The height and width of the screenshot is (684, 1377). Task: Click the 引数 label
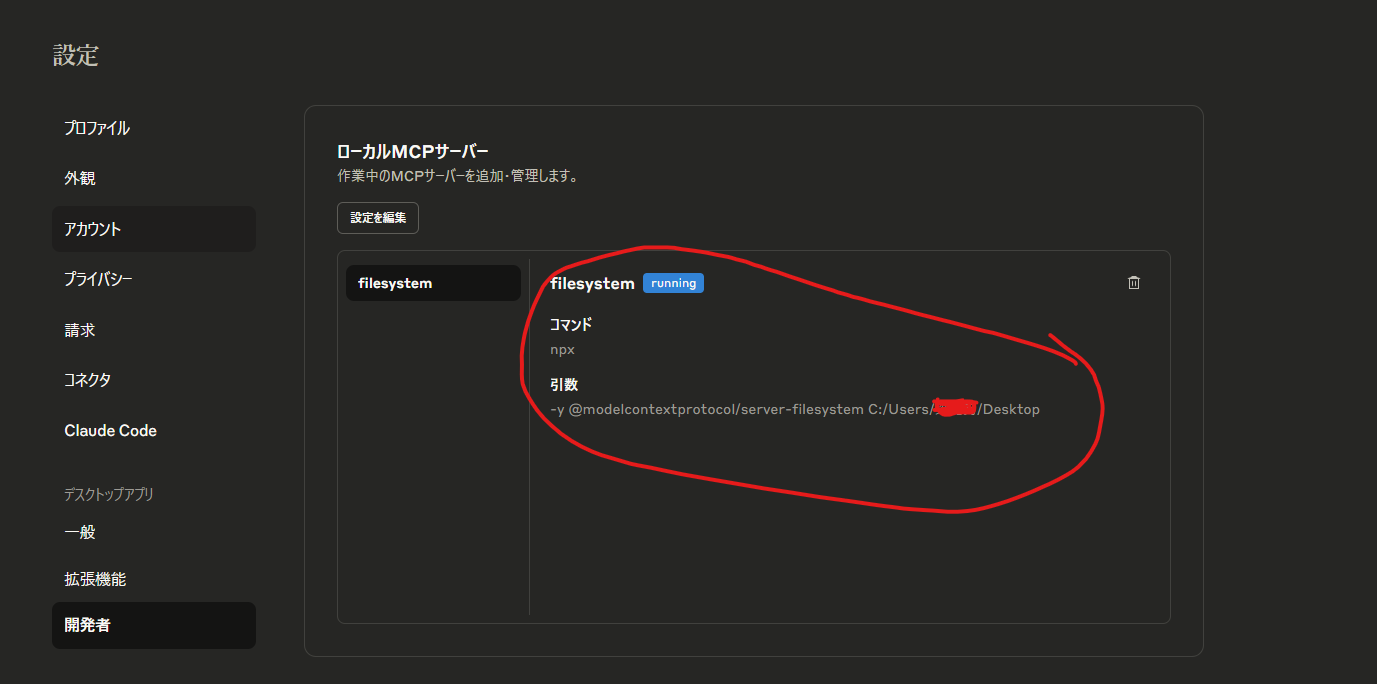pos(564,384)
